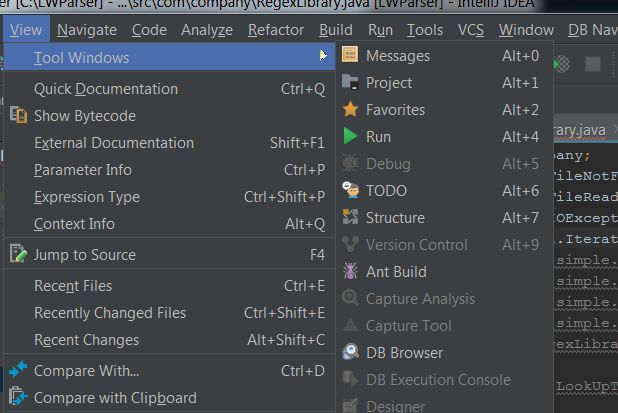Click the Structure tool window icon
The image size is (618, 413).
pos(350,218)
